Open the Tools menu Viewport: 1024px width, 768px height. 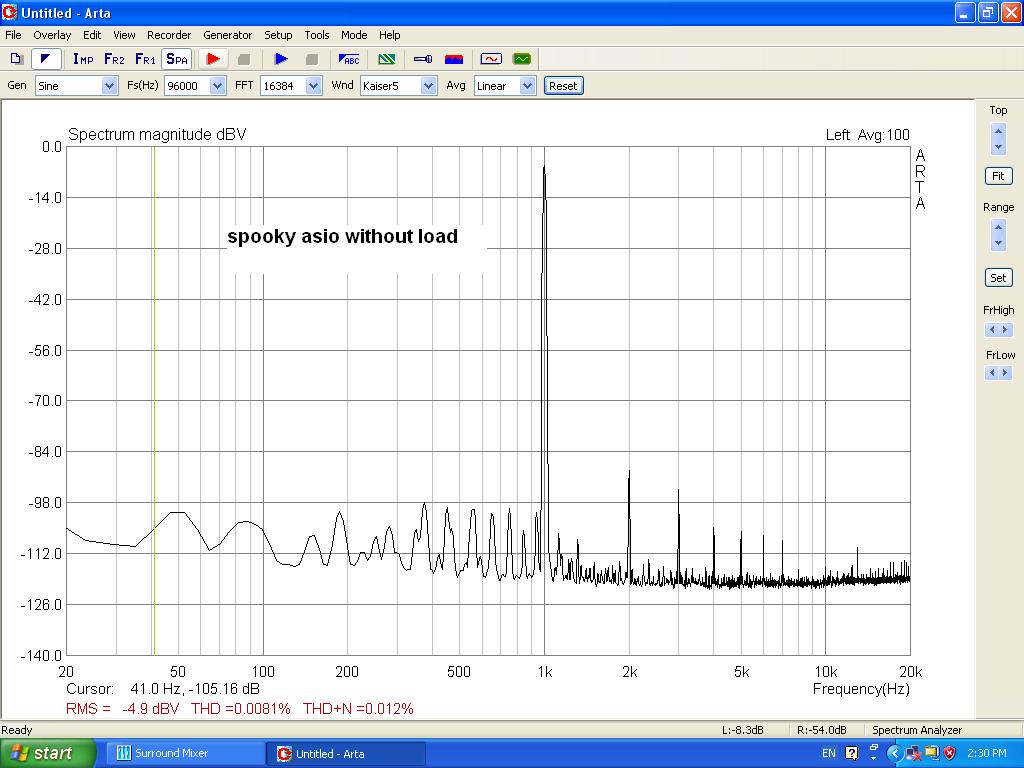[x=317, y=35]
